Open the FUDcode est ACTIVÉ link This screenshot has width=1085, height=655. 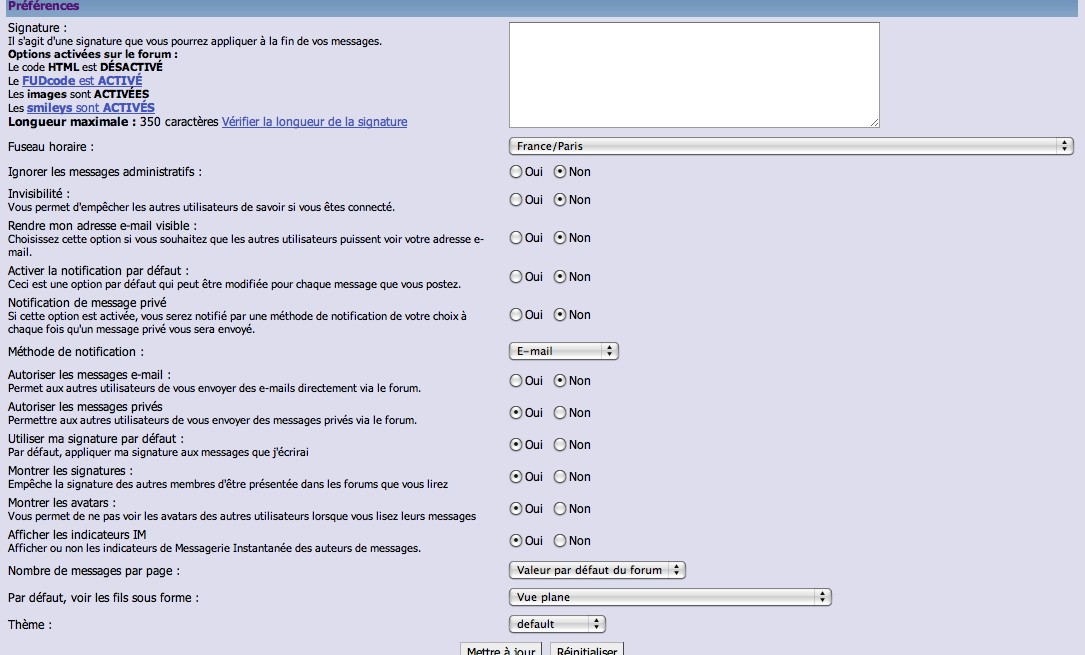(x=82, y=81)
